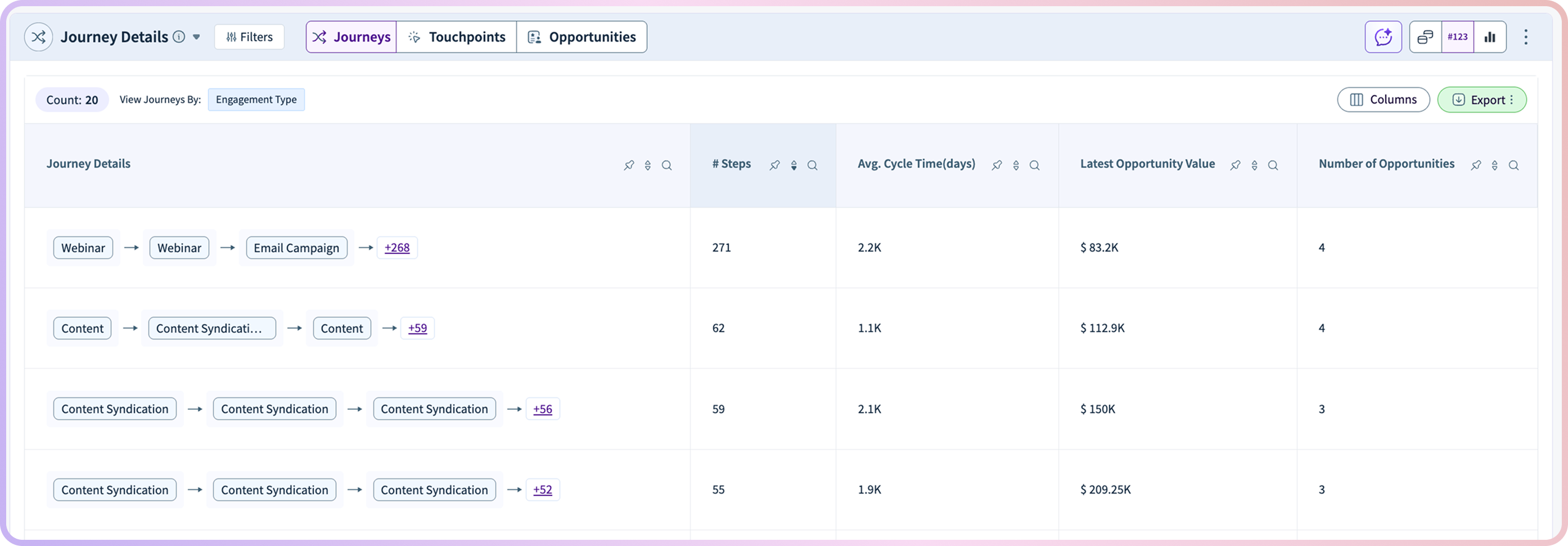Click the Journey Details column header label
Image resolution: width=1568 pixels, height=546 pixels.
[x=88, y=163]
